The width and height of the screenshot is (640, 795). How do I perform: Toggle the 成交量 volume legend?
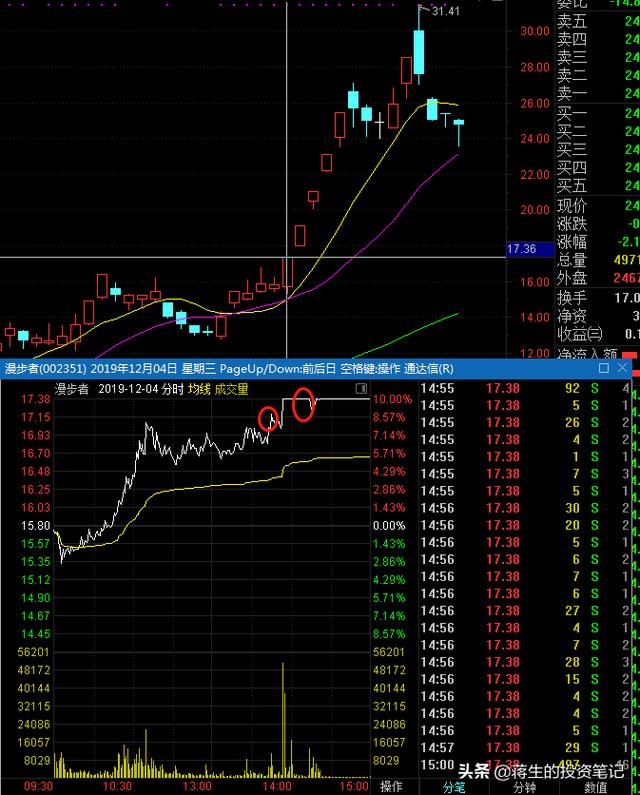231,388
